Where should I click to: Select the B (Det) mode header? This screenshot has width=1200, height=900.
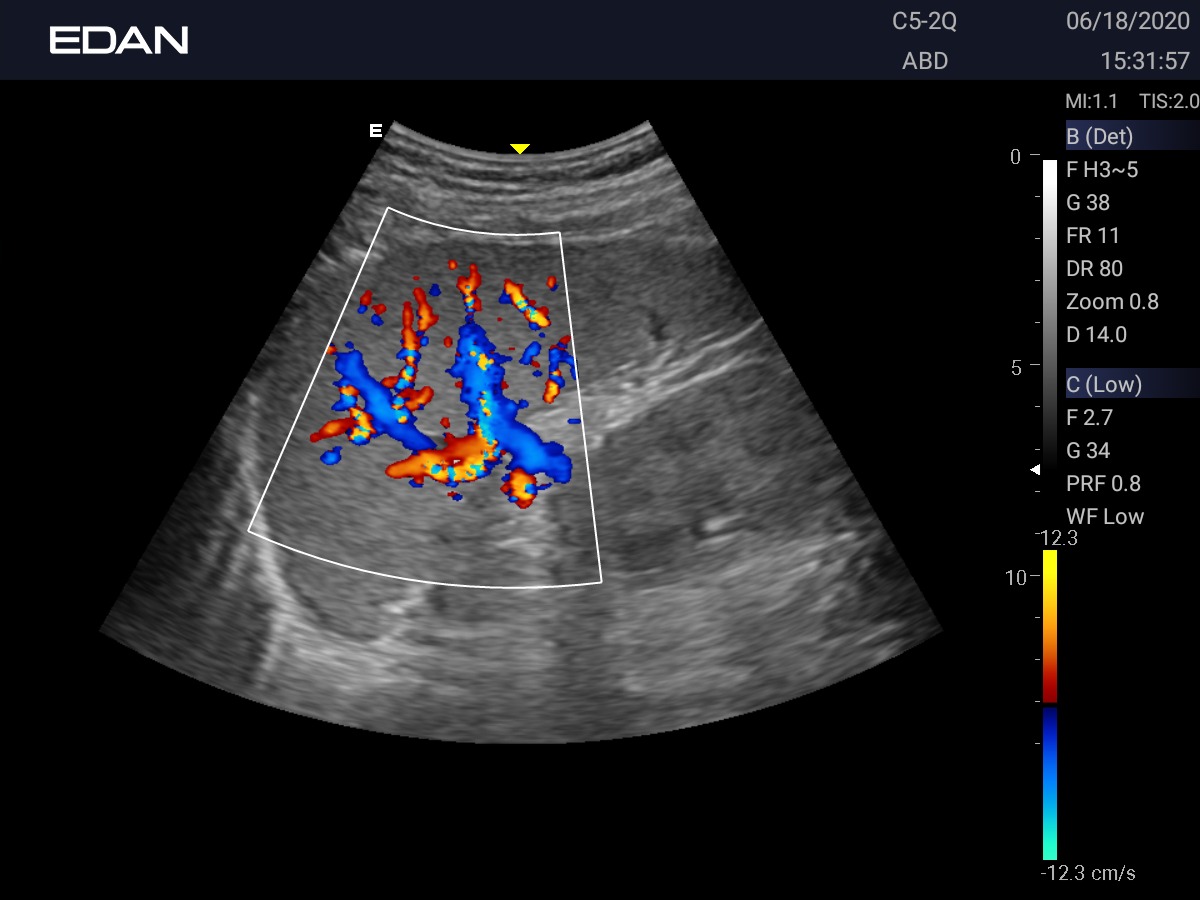(x=1100, y=137)
